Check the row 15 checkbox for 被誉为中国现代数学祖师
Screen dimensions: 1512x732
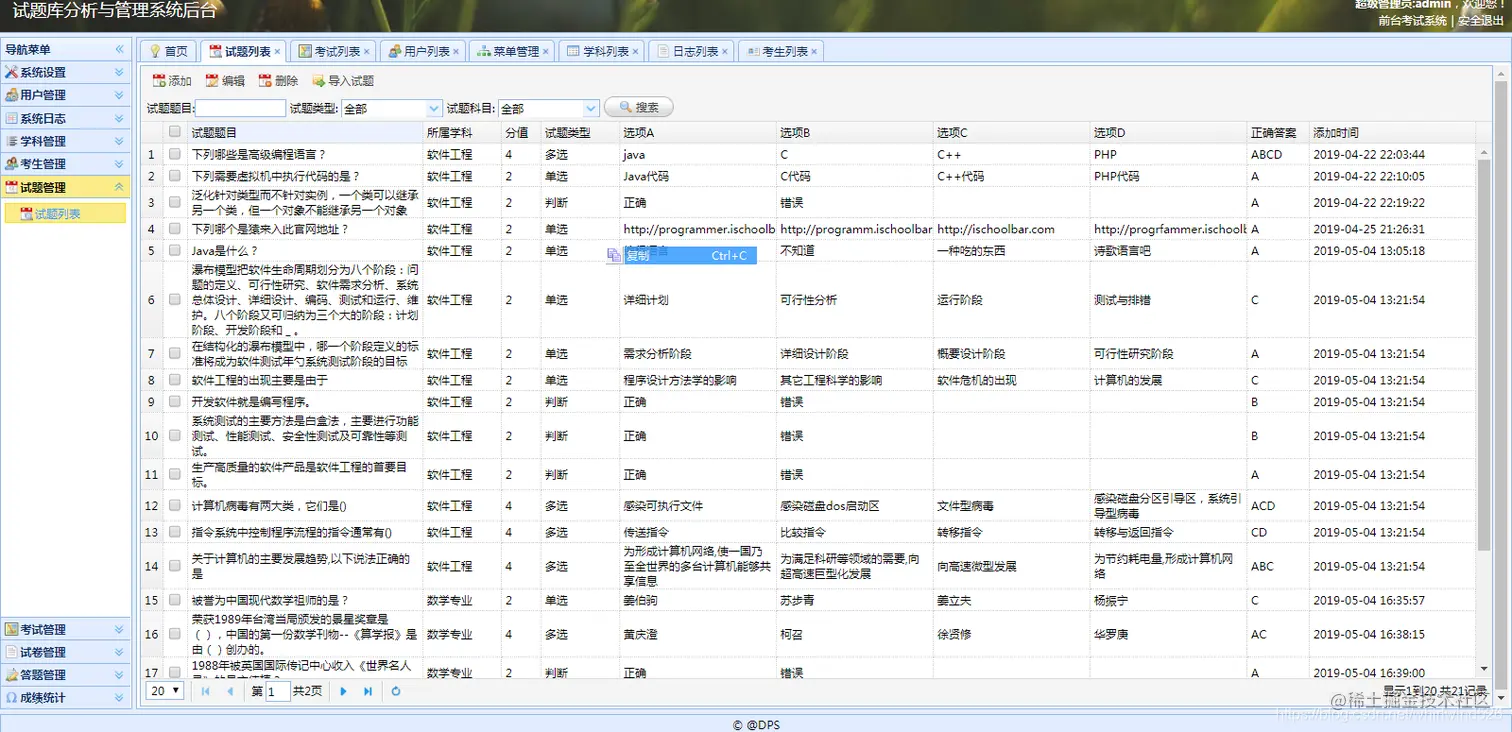175,600
